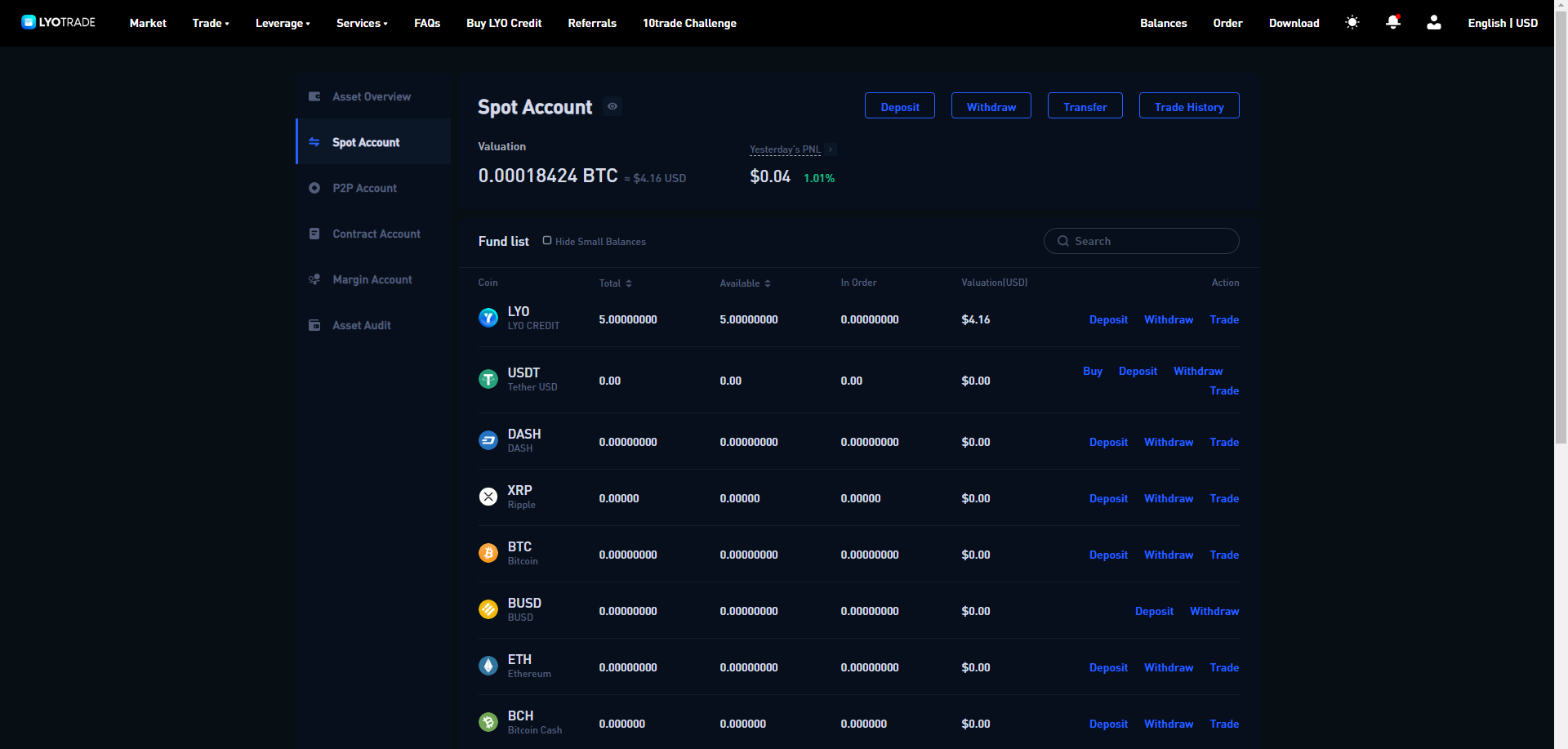Open Trade History

[x=1189, y=105]
